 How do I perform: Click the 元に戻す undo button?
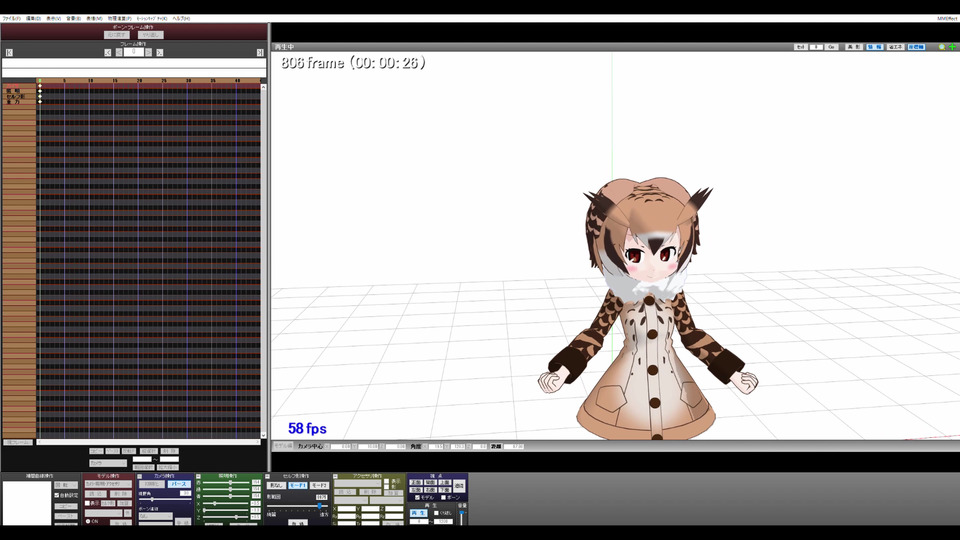point(117,35)
